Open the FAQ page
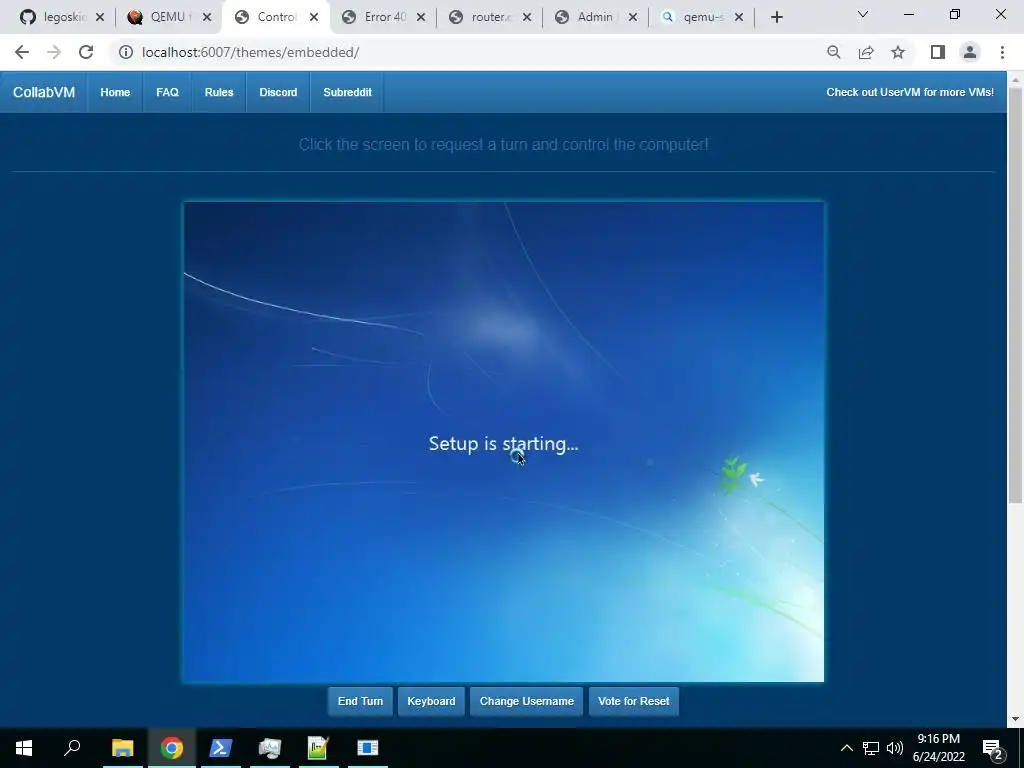The height and width of the screenshot is (768, 1024). coord(167,92)
